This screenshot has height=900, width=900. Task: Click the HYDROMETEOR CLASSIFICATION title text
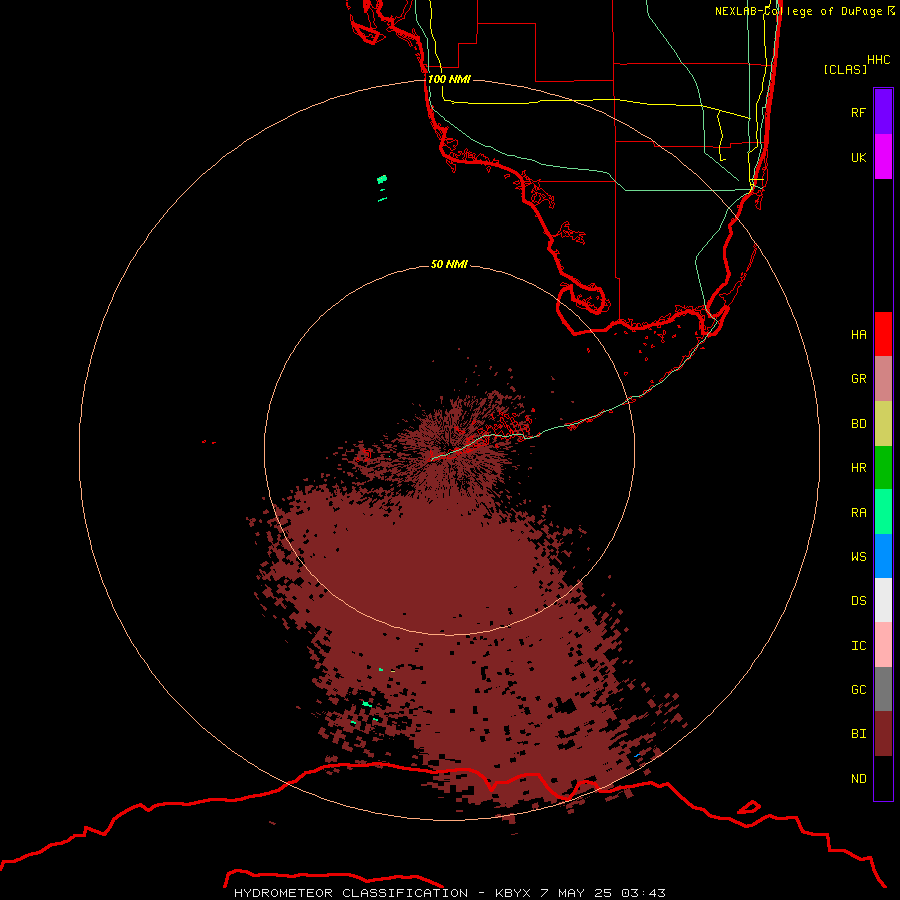(x=351, y=893)
